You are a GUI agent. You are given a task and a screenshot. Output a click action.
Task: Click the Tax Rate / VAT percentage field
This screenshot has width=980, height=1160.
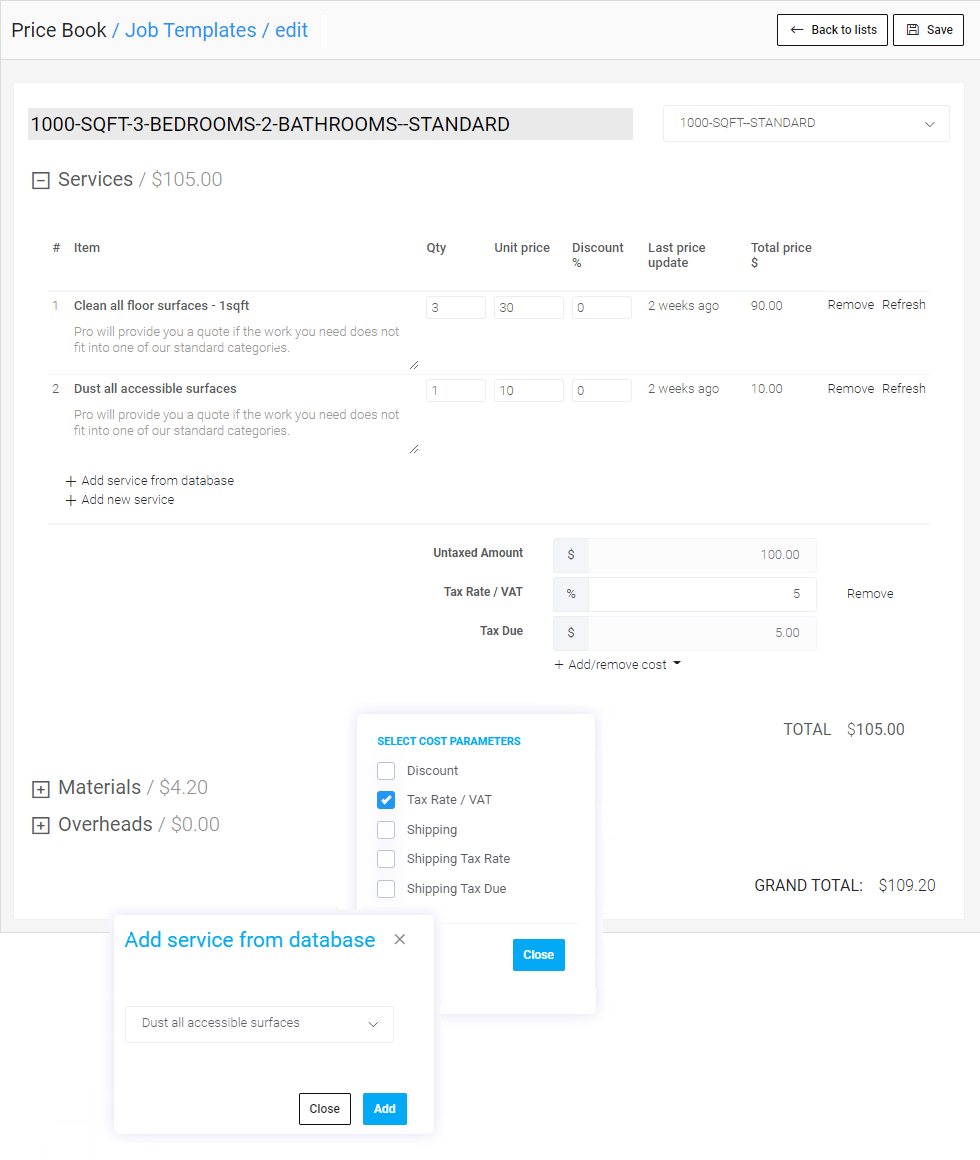click(701, 594)
